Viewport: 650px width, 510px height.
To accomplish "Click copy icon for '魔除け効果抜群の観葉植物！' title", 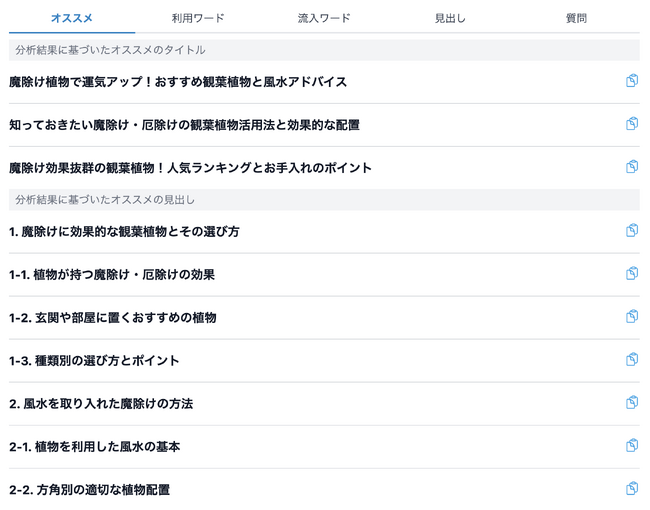I will pyautogui.click(x=631, y=167).
